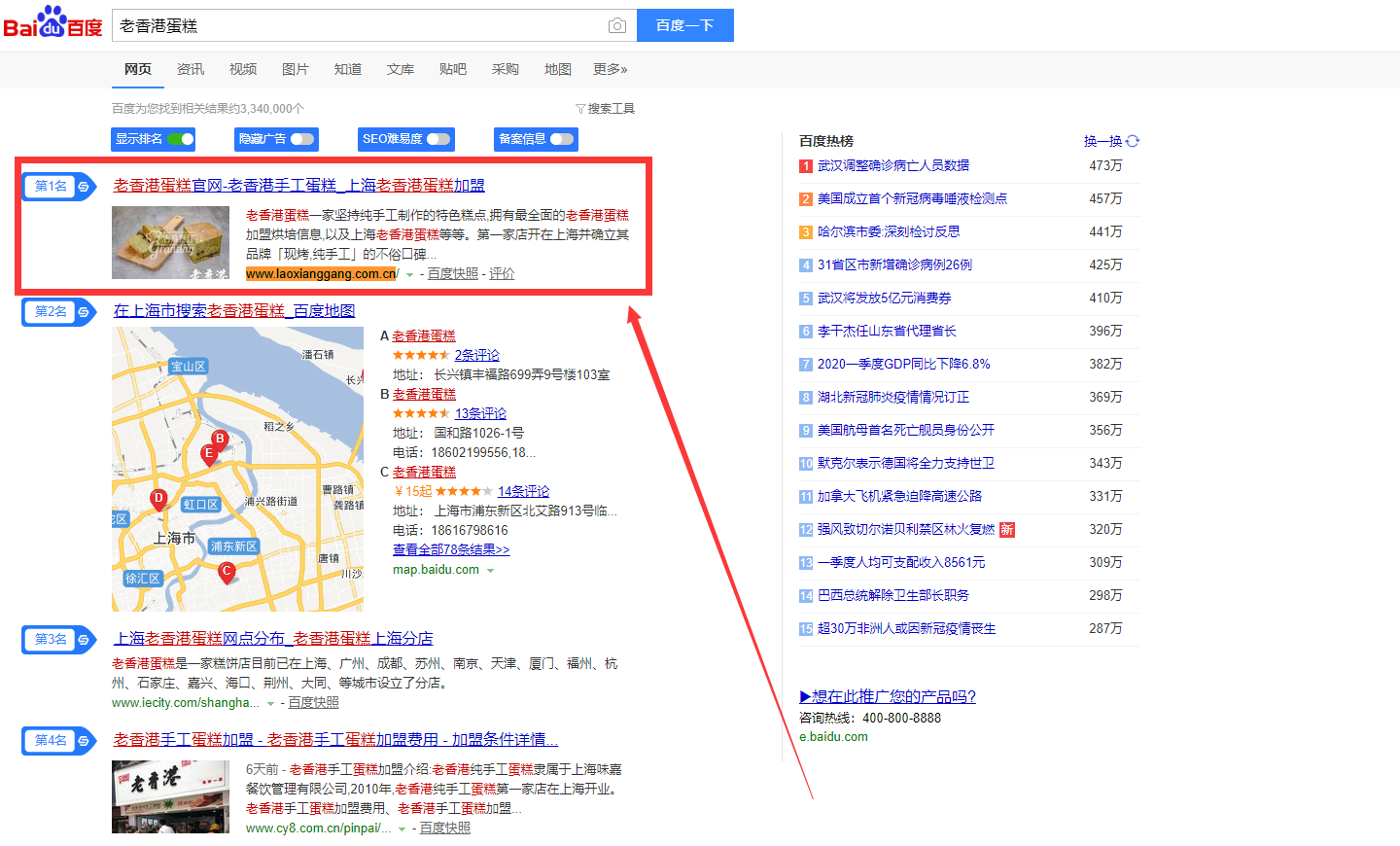Open hot topic 武汉调整确诊病亡人员数据
This screenshot has height=846, width=1400.
(x=893, y=165)
